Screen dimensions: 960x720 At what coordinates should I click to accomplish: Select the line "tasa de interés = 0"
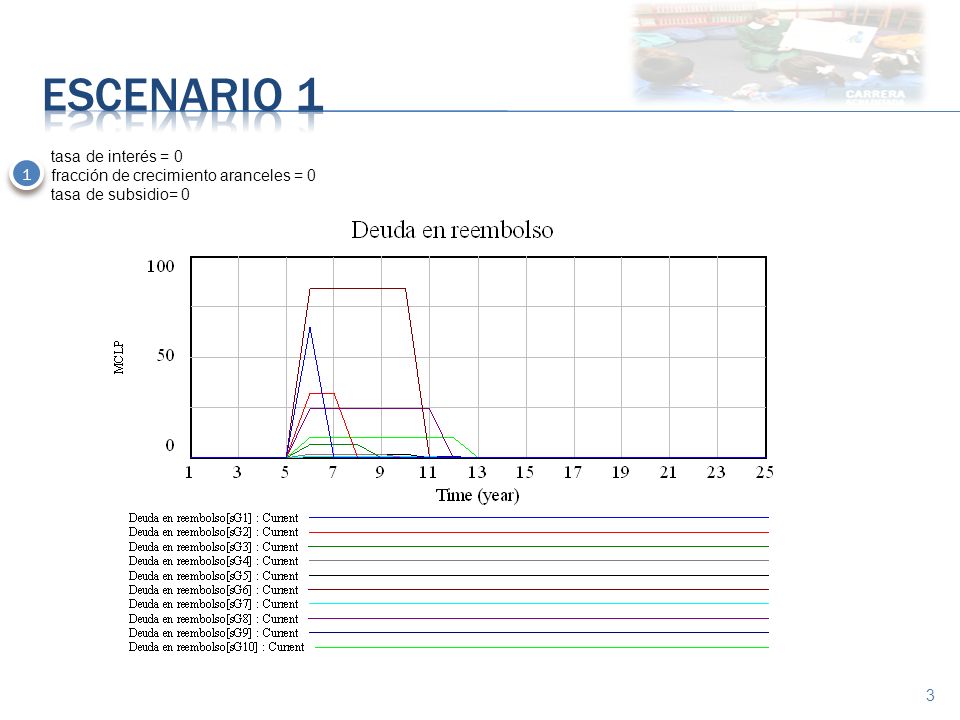116,157
